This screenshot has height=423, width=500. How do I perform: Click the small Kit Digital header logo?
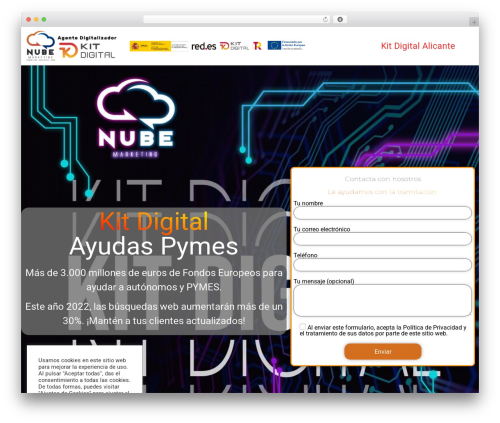tap(234, 46)
